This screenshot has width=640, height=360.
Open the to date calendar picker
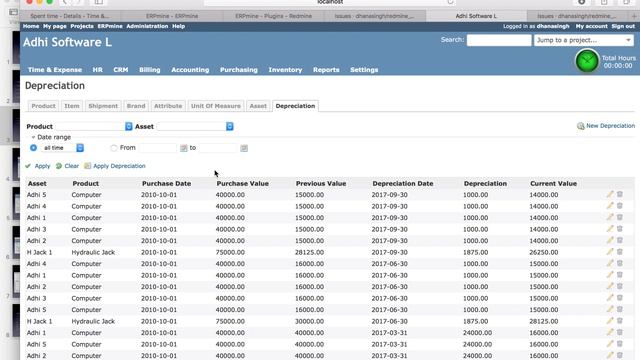(x=244, y=148)
